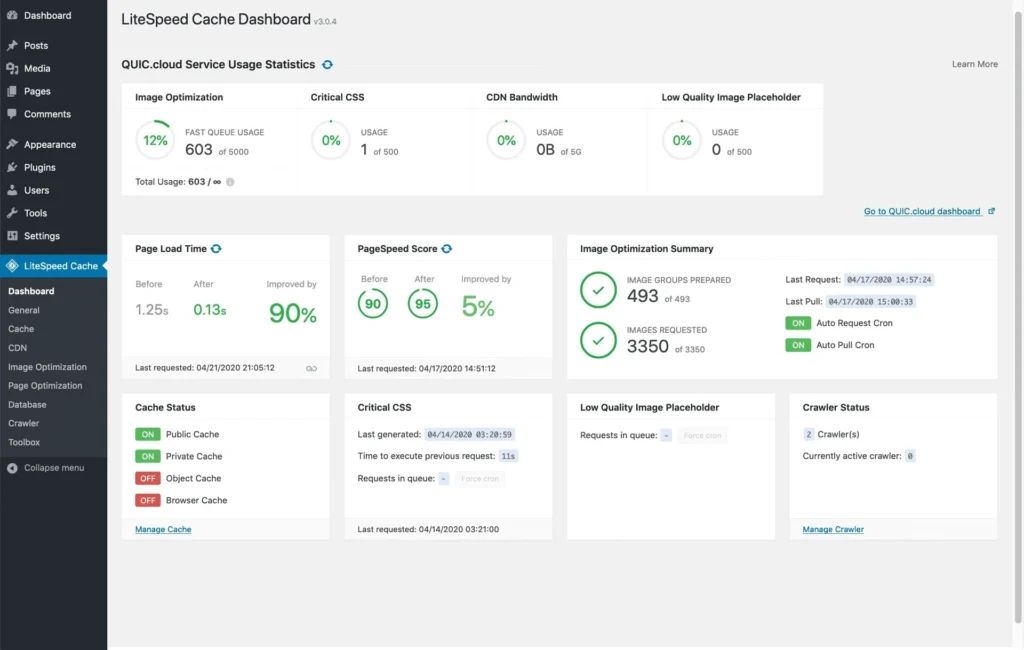The height and width of the screenshot is (650, 1024).
Task: Click the Dashboard gauge icon in sidebar
Action: point(12,15)
